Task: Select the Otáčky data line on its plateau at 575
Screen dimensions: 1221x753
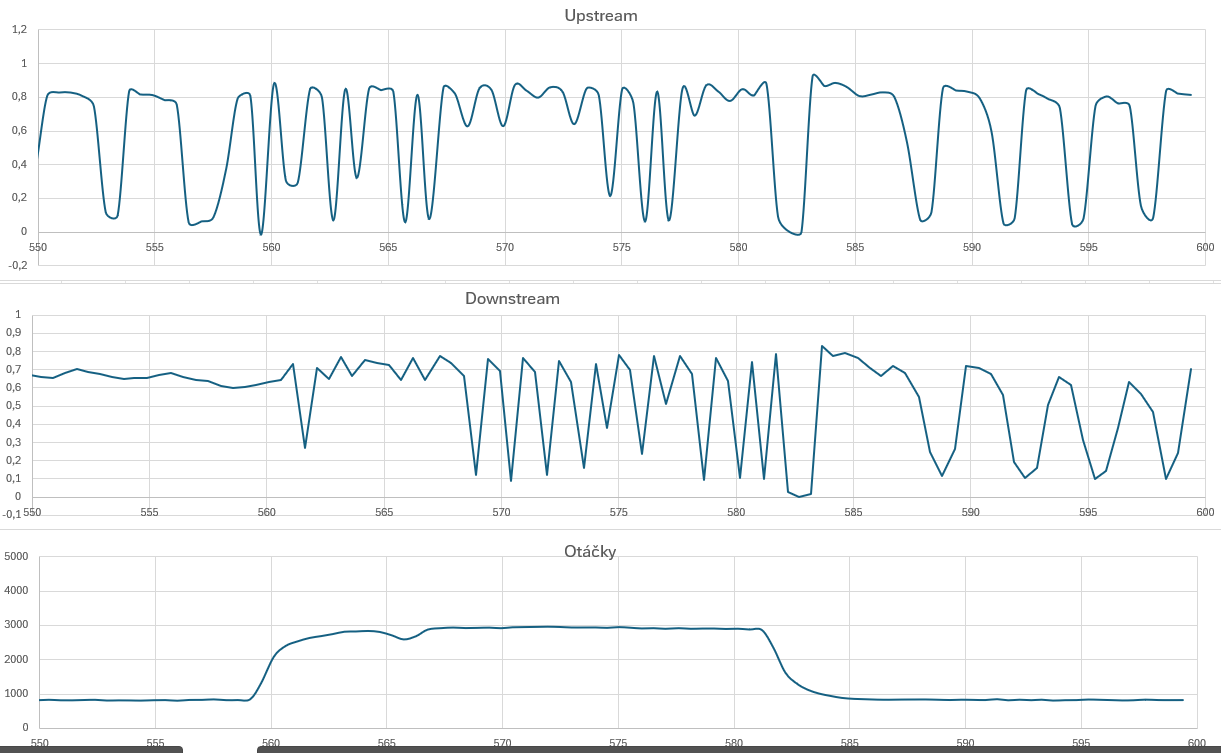Action: pyautogui.click(x=618, y=627)
